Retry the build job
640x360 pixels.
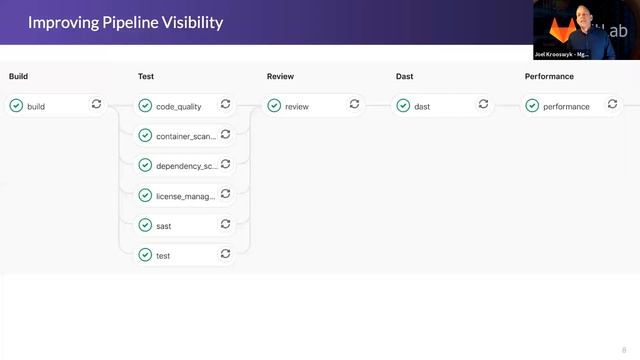(x=96, y=104)
